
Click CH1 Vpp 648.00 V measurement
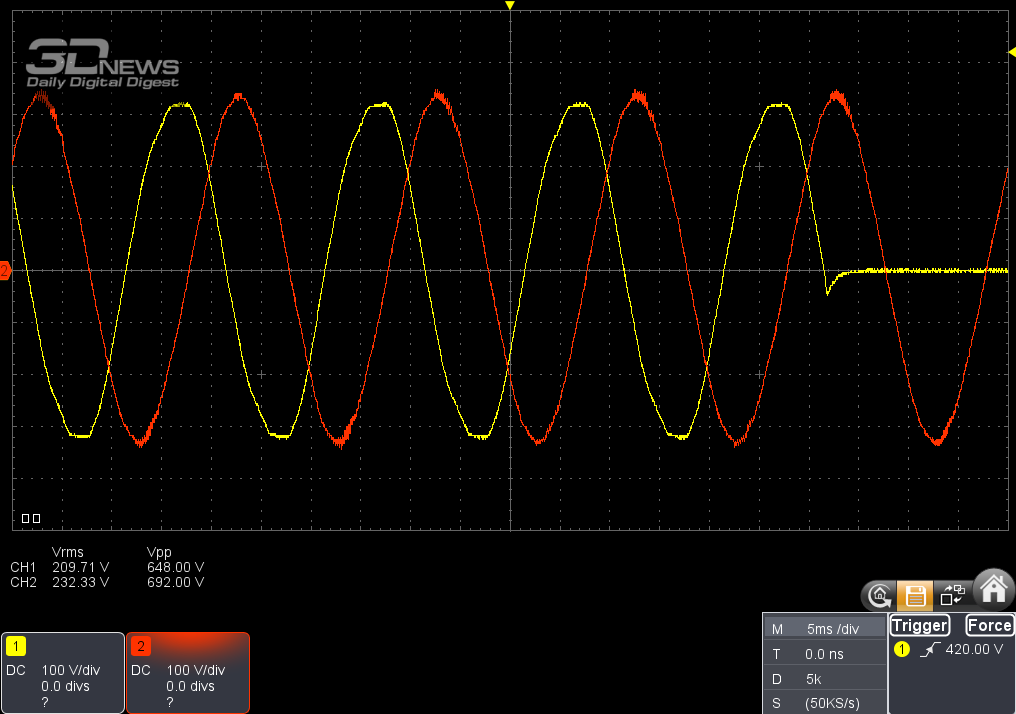tap(175, 567)
